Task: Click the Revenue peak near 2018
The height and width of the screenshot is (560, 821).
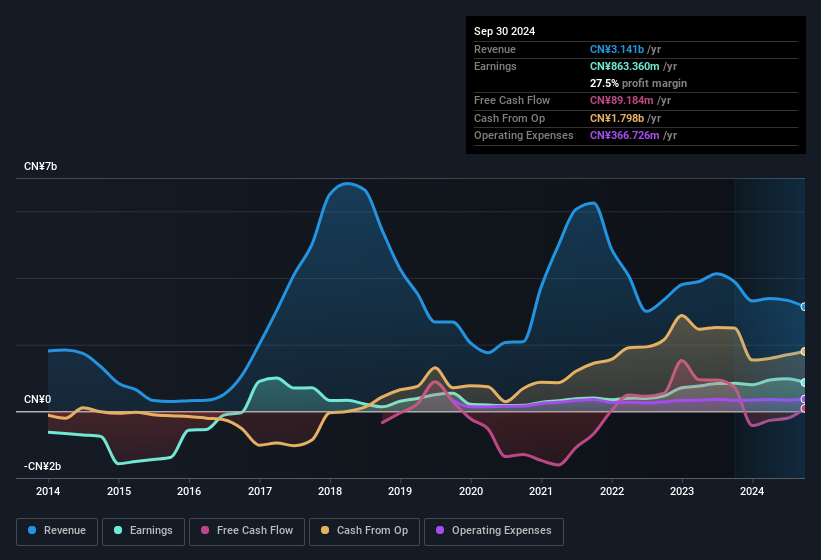Action: click(x=347, y=183)
